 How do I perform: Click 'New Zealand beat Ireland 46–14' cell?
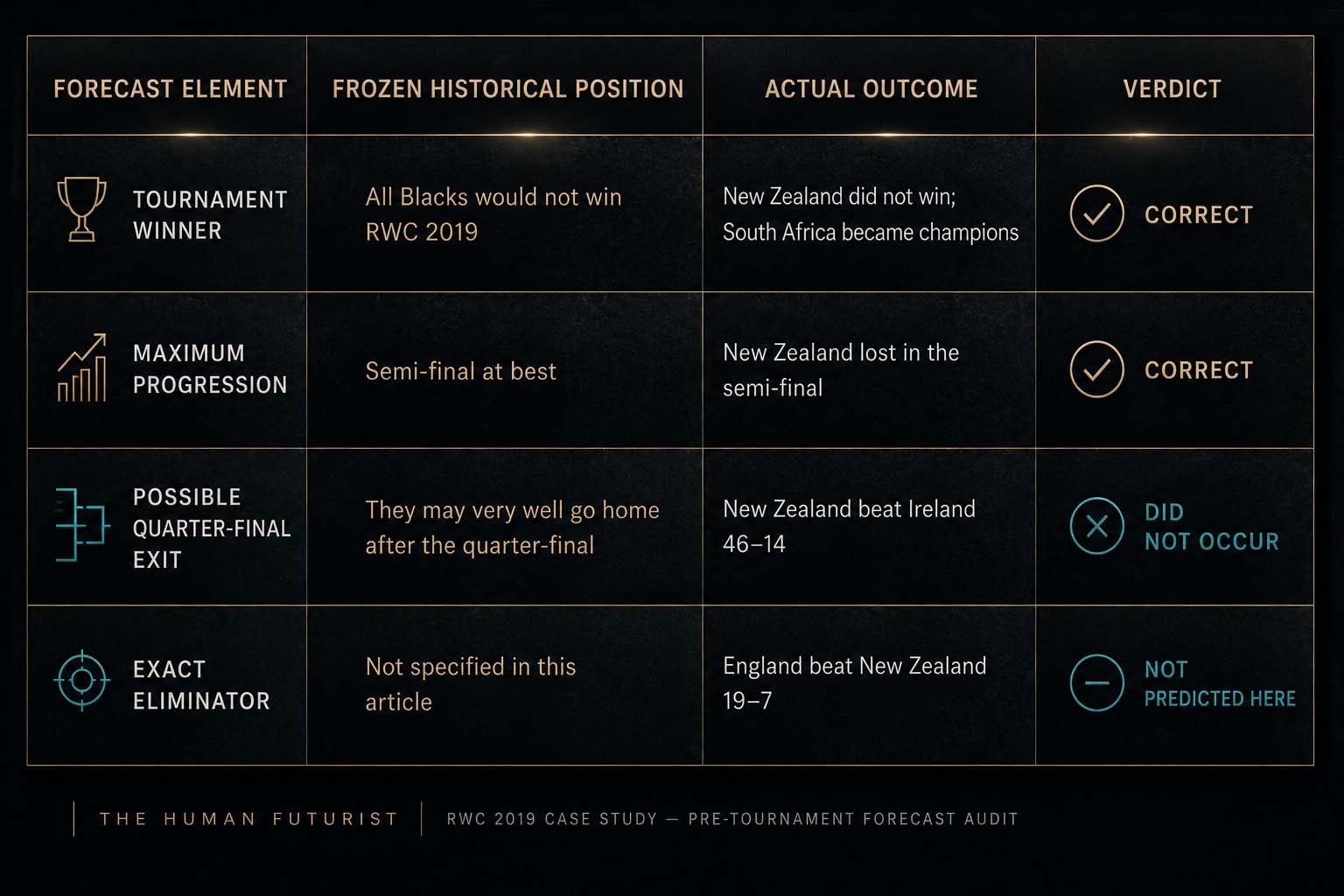(x=849, y=526)
